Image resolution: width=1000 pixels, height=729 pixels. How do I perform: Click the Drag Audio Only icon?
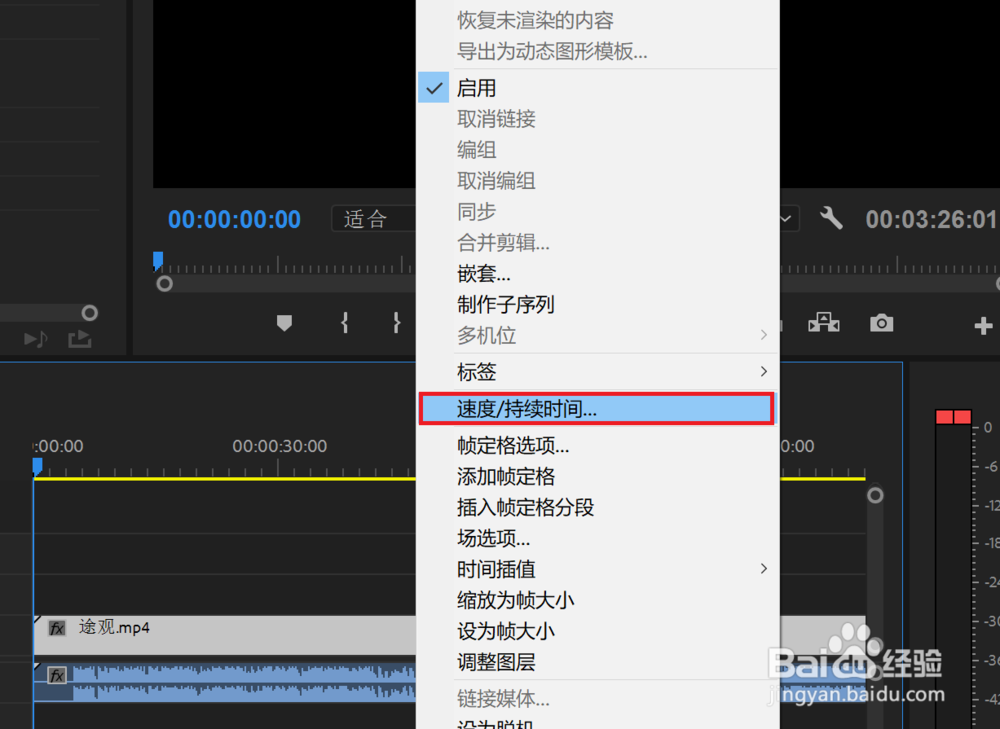pos(35,340)
